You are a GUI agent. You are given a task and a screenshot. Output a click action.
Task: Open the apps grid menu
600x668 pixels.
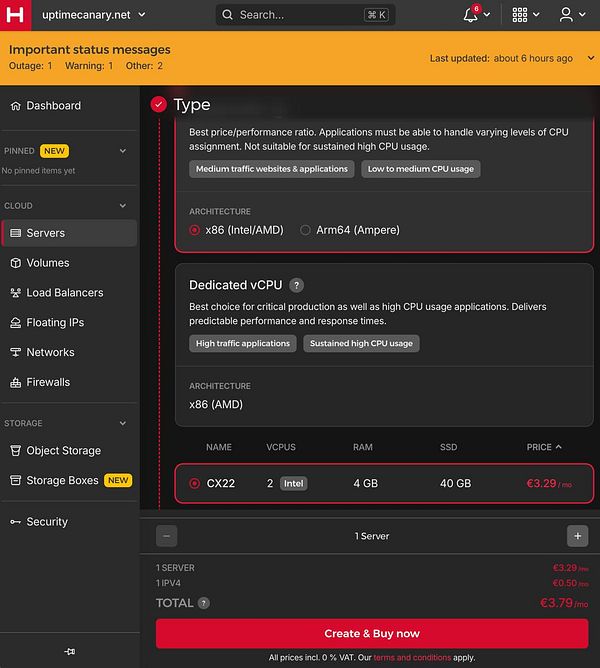[x=519, y=15]
